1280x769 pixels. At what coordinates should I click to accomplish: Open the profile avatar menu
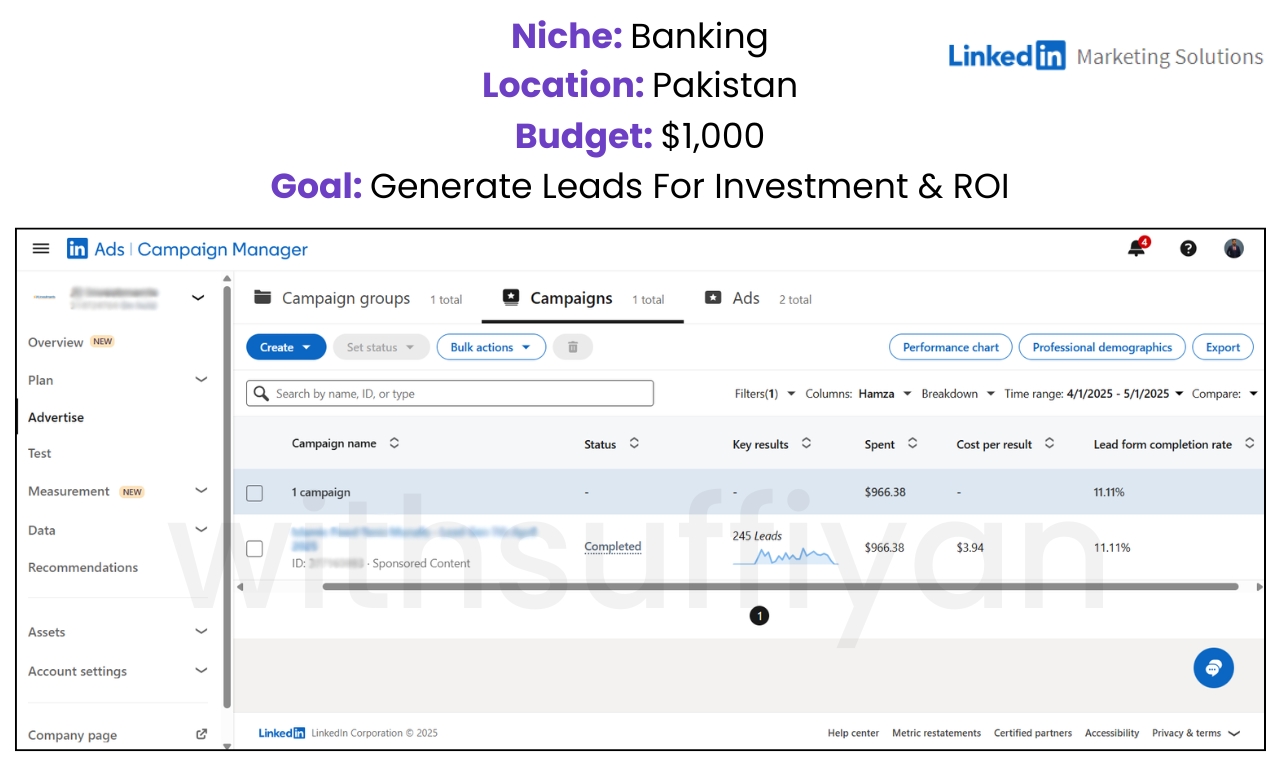tap(1234, 249)
